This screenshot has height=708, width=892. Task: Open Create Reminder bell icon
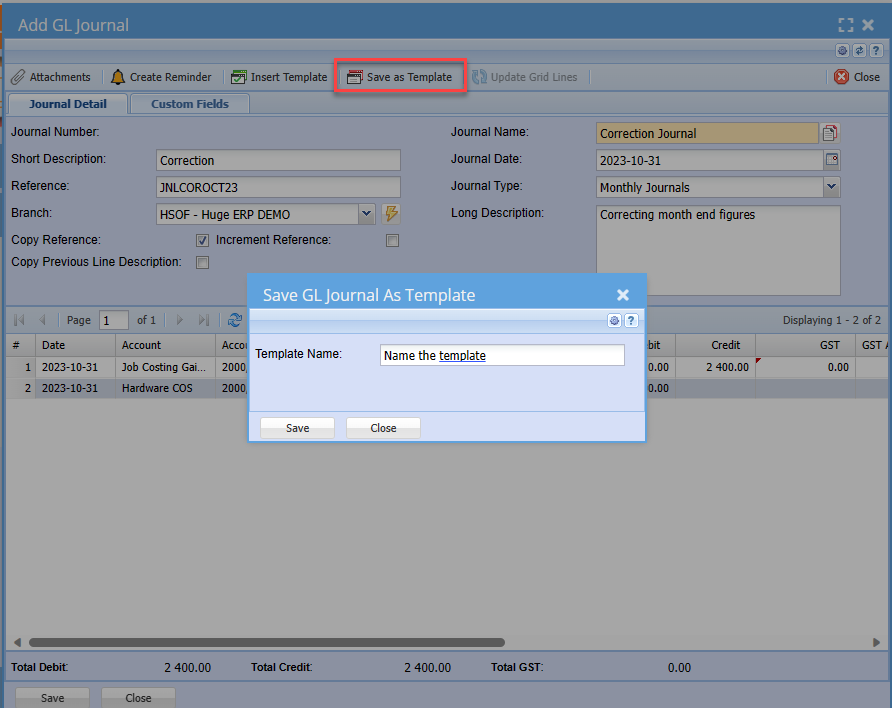(118, 77)
